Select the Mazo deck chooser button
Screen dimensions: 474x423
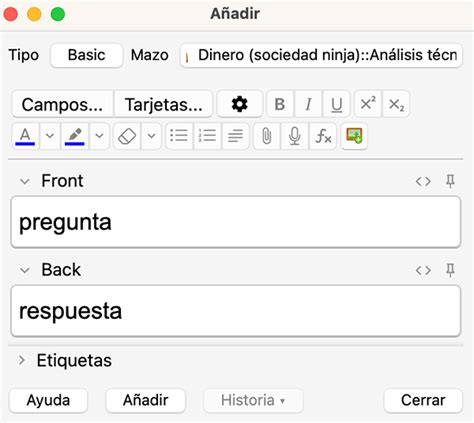tap(321, 55)
